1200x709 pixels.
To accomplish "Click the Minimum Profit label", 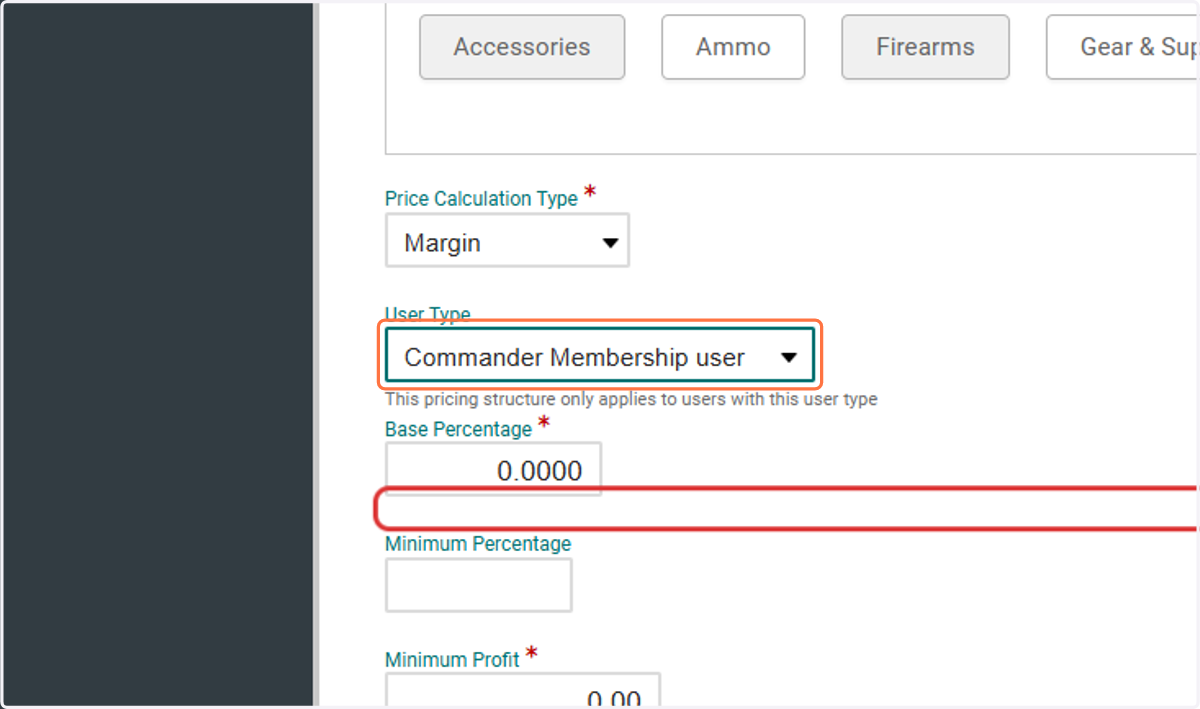I will pos(452,660).
